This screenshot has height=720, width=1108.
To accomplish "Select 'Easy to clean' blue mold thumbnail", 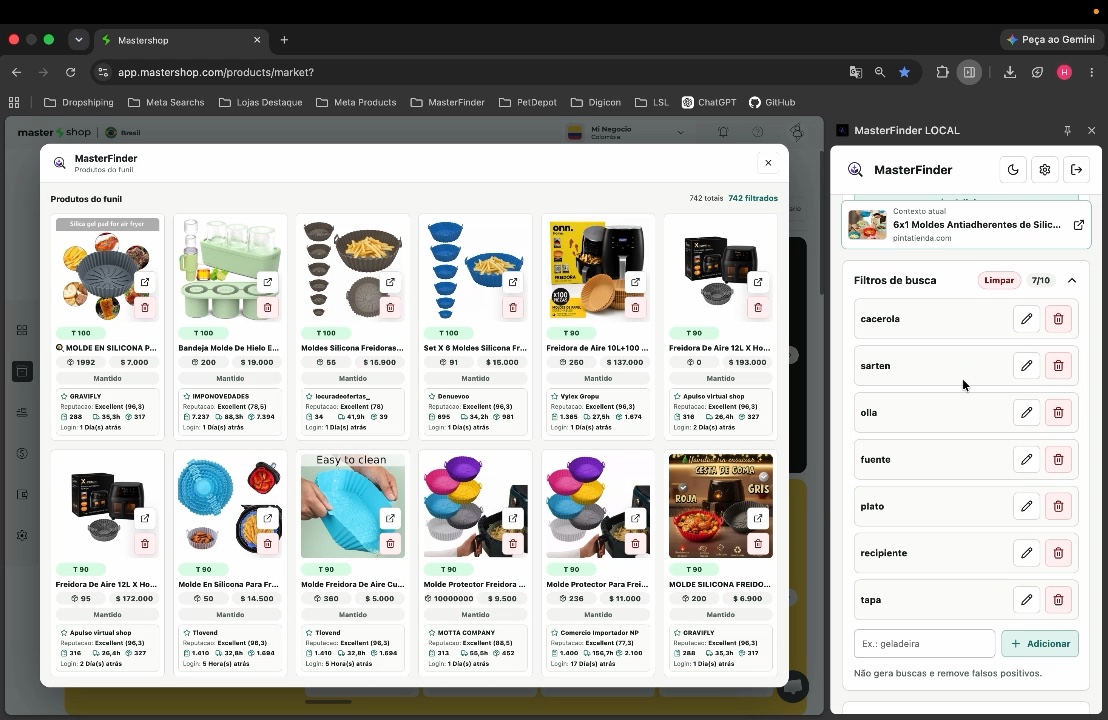I will [x=353, y=506].
